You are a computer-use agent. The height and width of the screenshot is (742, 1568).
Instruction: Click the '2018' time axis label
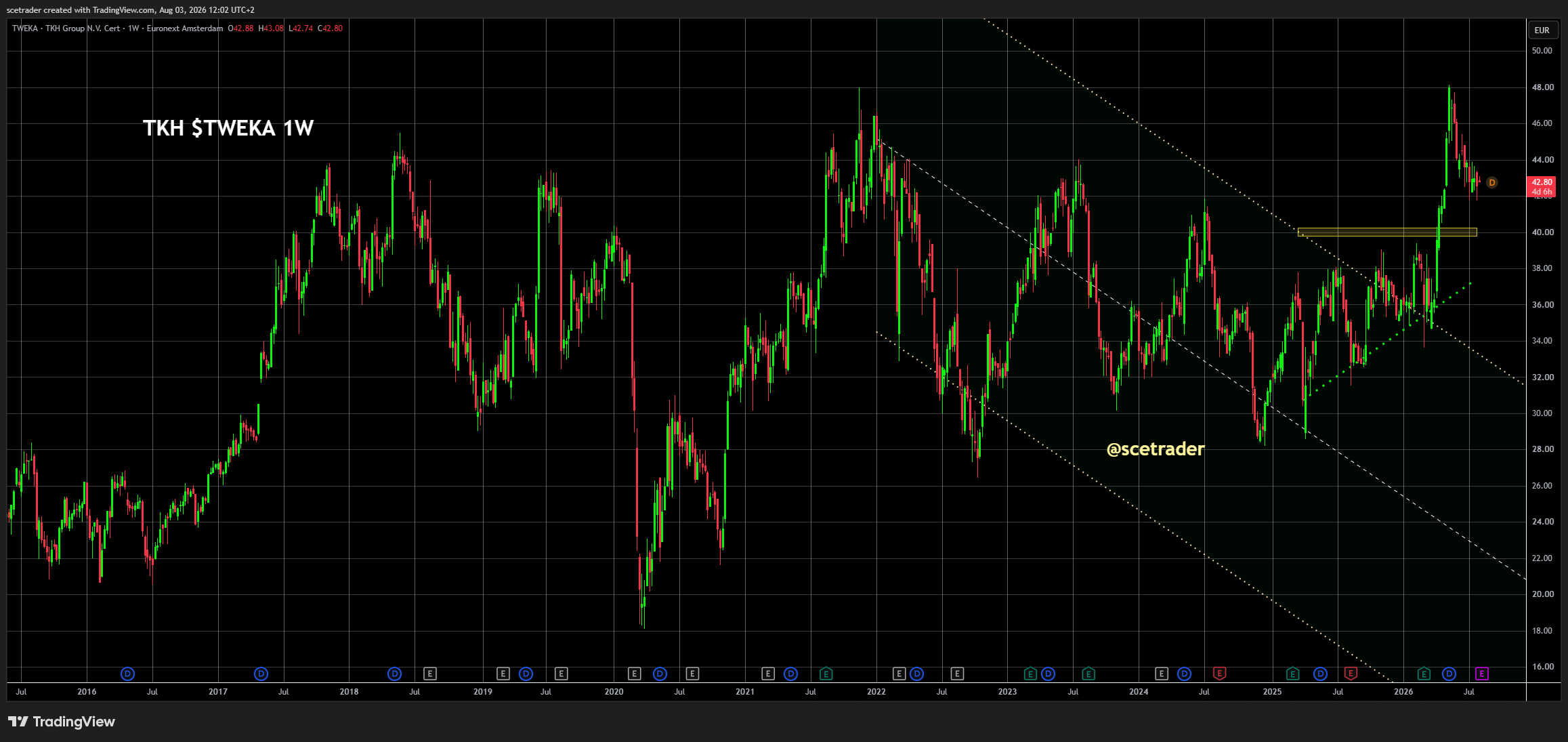coord(349,692)
